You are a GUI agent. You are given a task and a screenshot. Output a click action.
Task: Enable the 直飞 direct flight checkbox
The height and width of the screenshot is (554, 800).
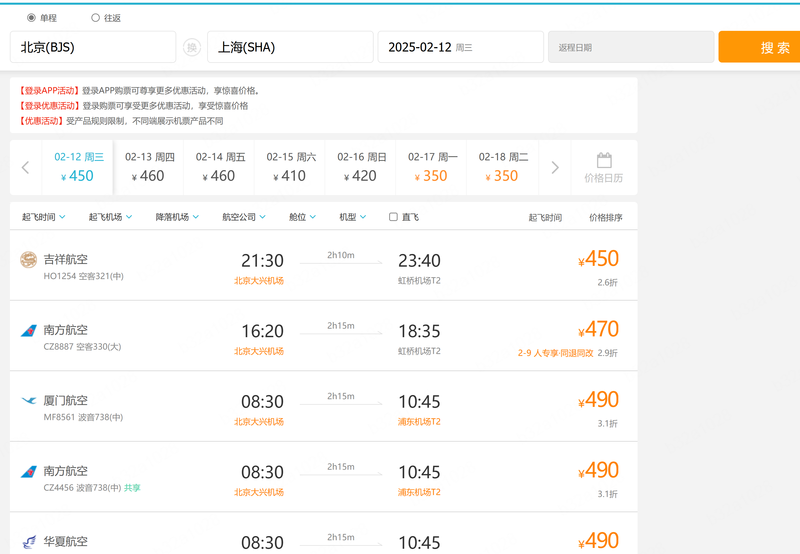click(393, 217)
